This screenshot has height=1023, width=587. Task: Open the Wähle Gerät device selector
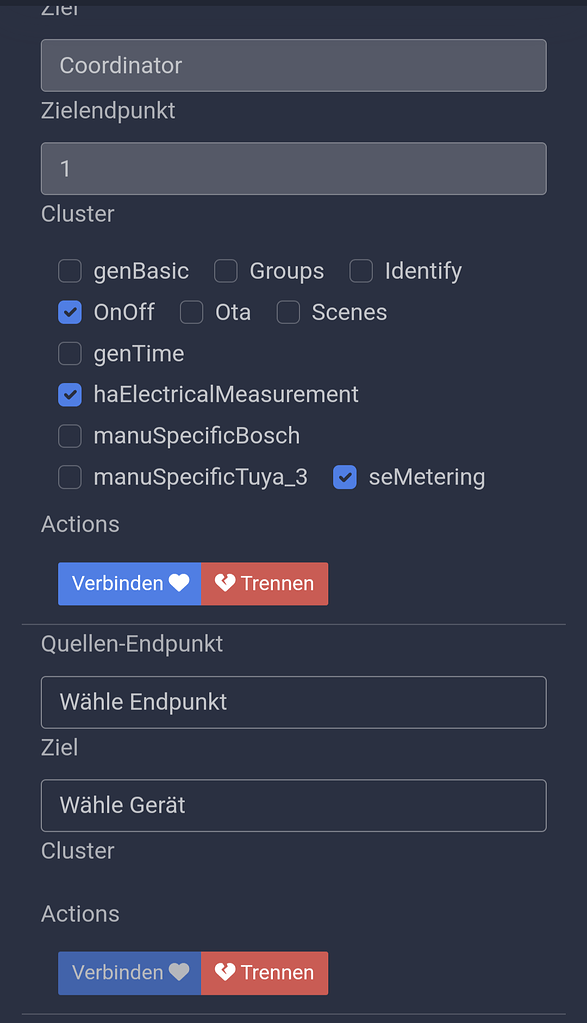pos(293,805)
